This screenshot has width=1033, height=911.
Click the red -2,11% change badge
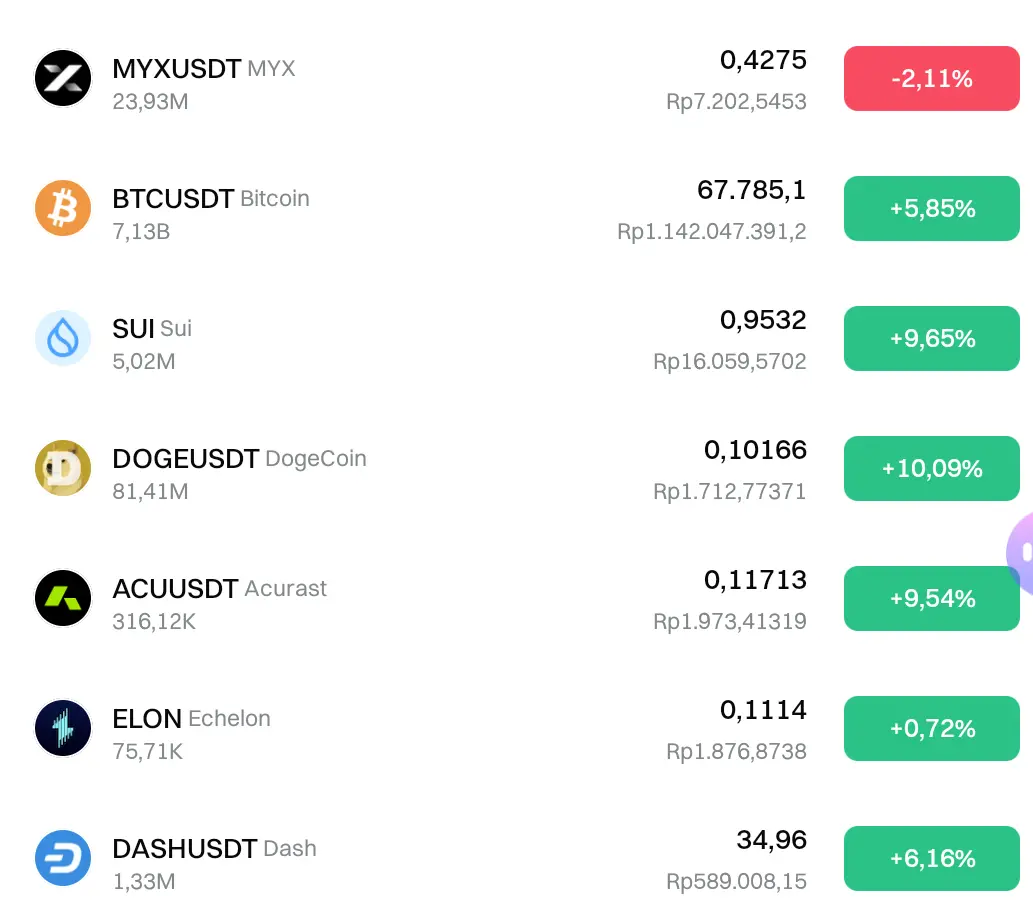point(932,78)
